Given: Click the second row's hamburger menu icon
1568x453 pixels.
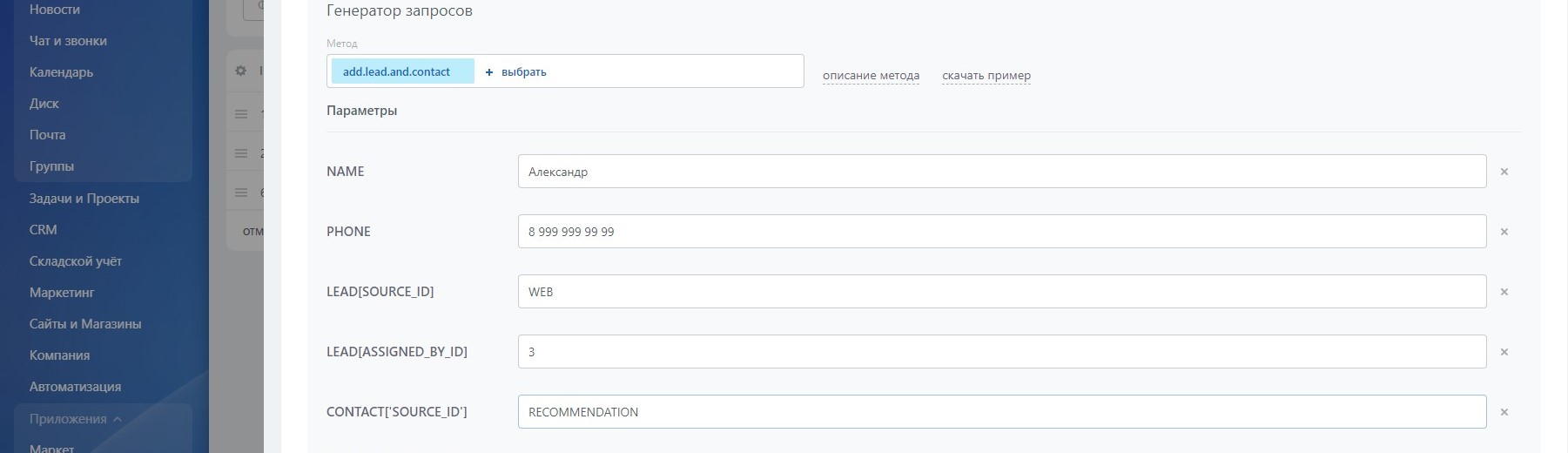Looking at the screenshot, I should 241,153.
